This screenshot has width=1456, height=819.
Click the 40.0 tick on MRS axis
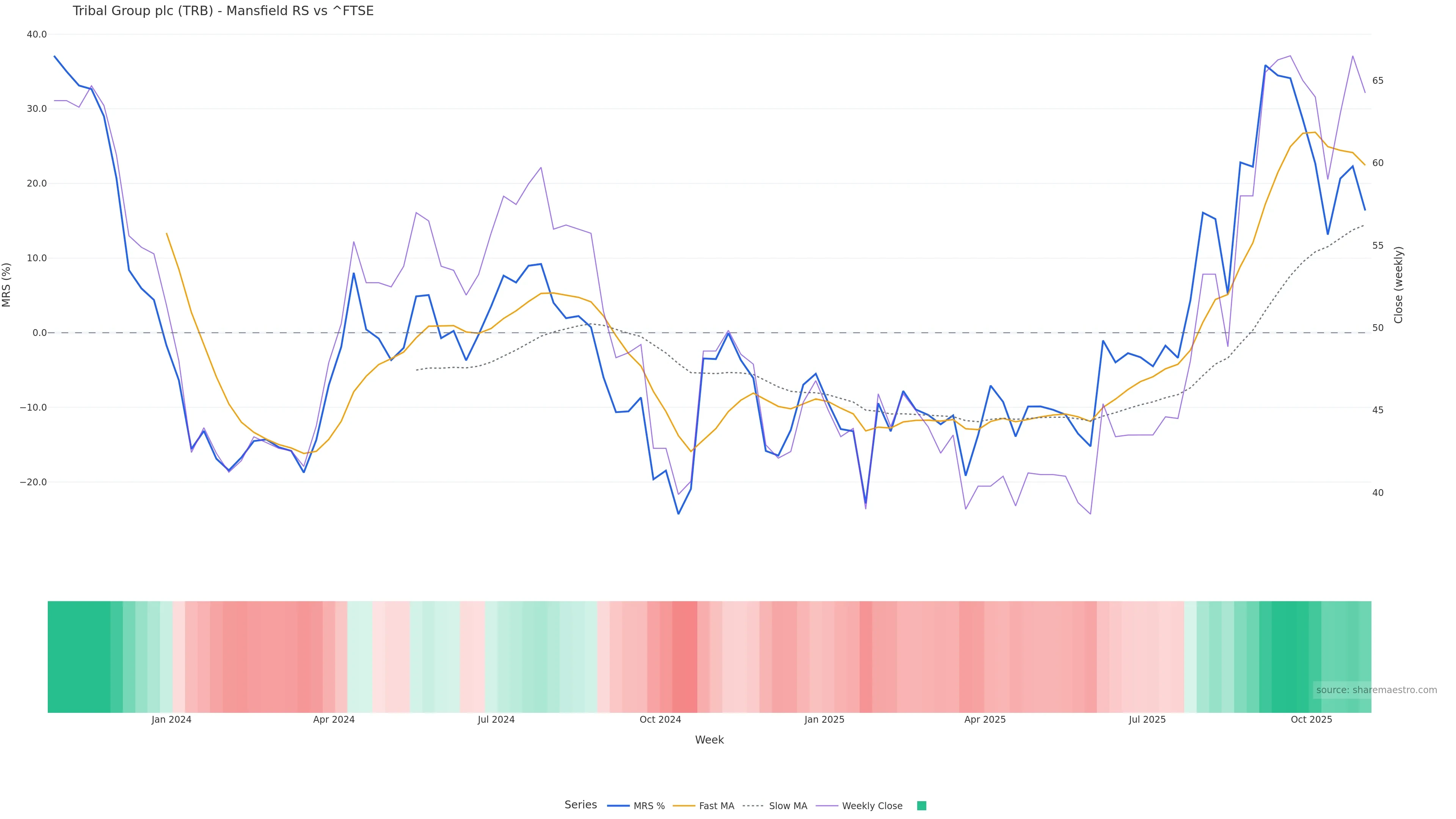point(37,35)
